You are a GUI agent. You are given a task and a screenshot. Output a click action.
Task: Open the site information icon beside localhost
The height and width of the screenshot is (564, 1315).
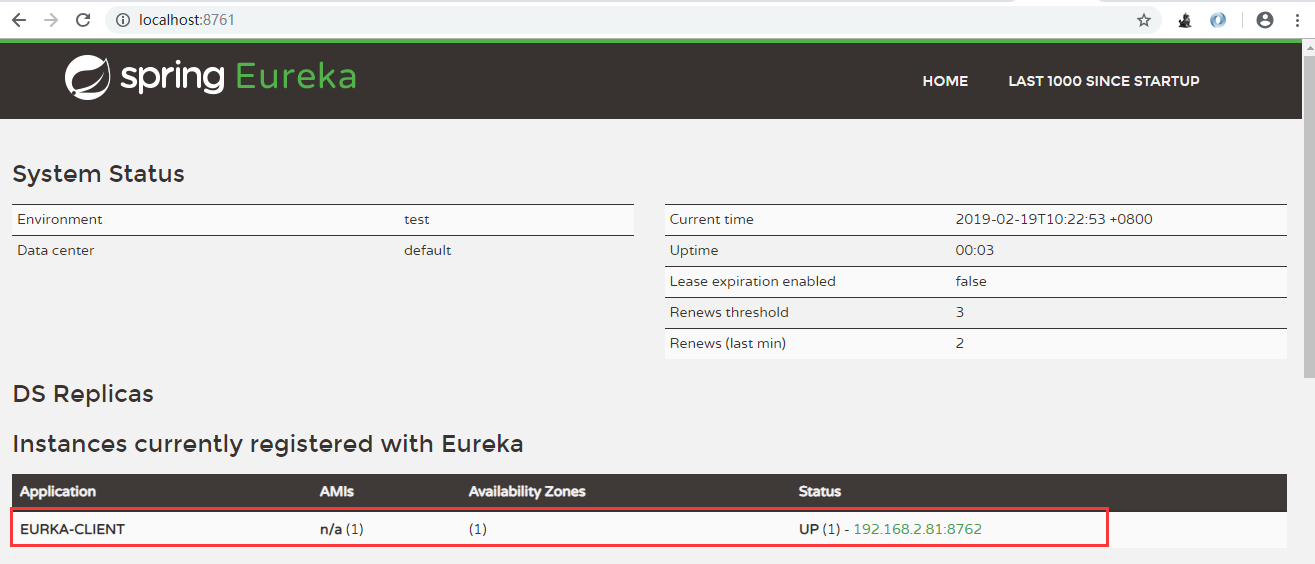pos(122,20)
